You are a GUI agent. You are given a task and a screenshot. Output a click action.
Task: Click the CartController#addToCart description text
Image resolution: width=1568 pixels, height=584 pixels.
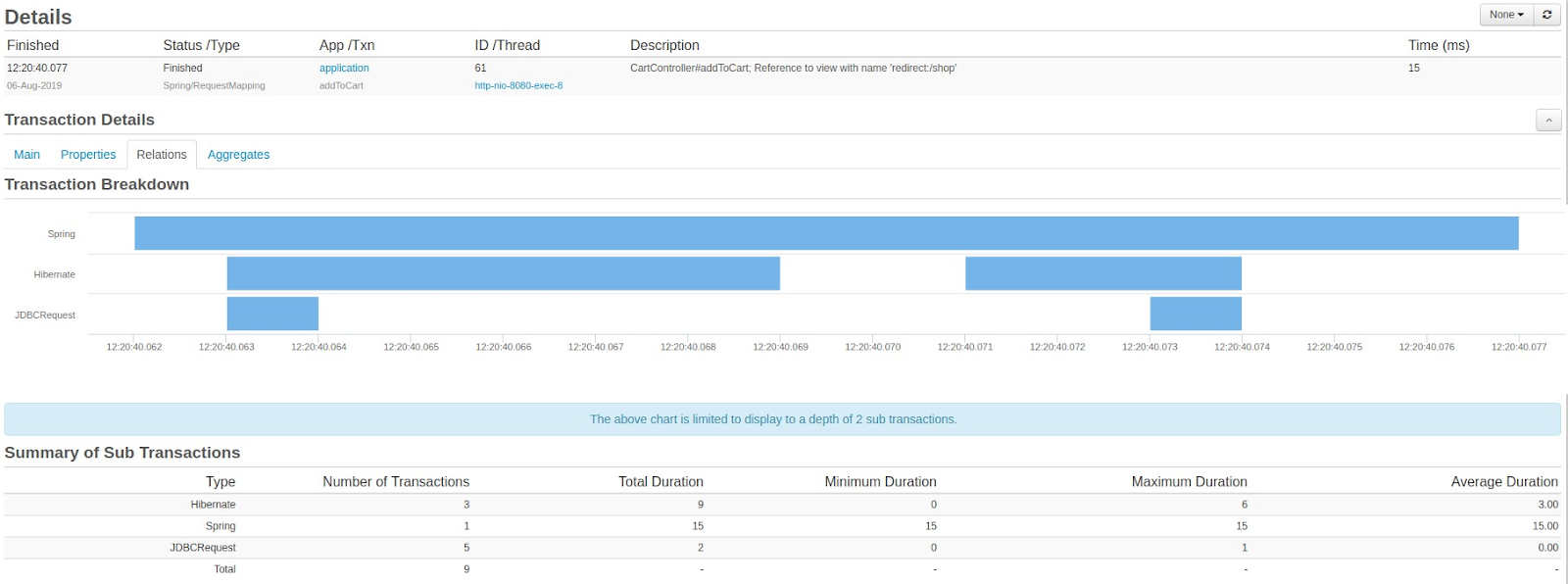(x=793, y=69)
